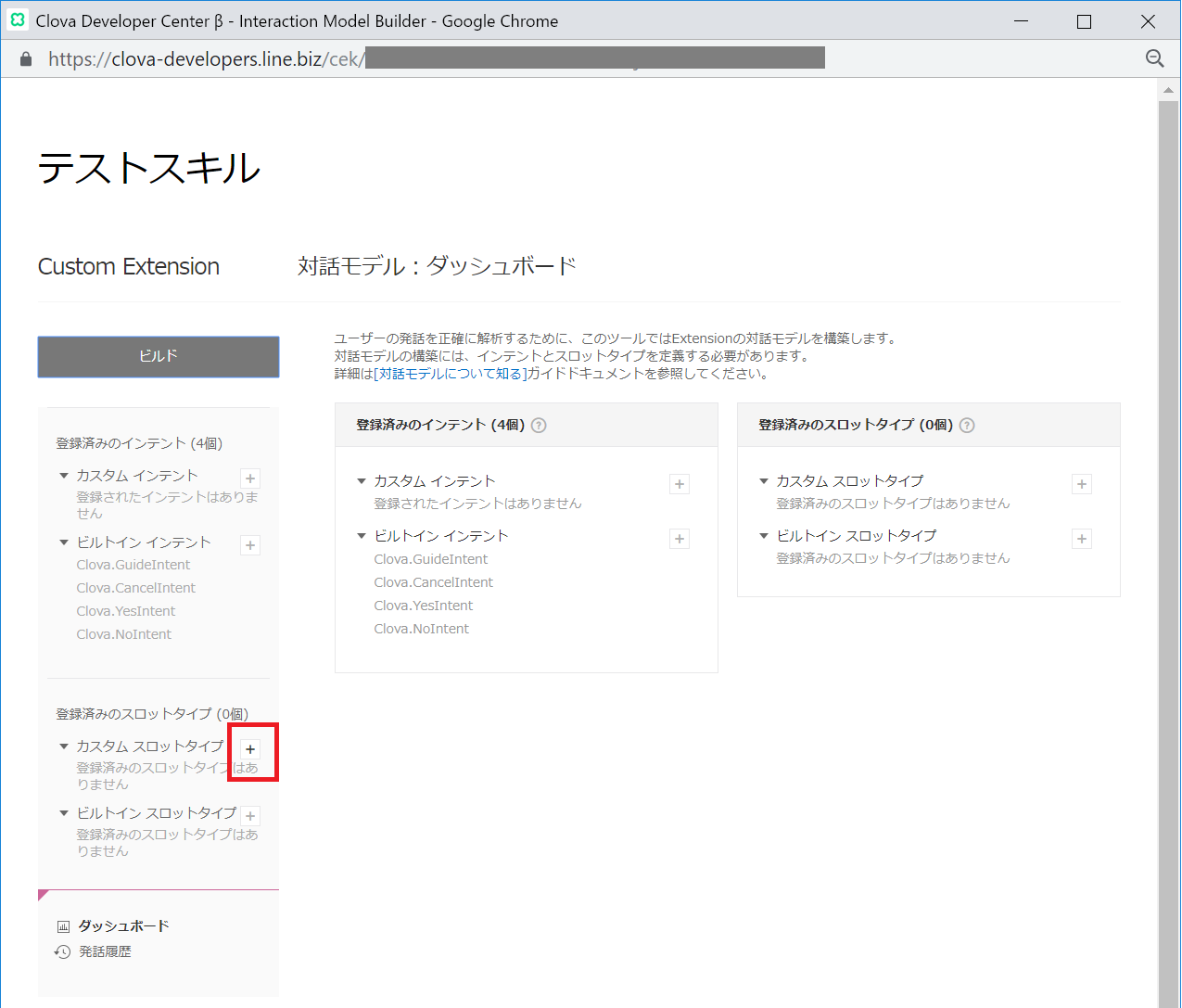
Task: Click plus beside sidebar ビルトイン スロットタイプ
Action: [x=250, y=816]
